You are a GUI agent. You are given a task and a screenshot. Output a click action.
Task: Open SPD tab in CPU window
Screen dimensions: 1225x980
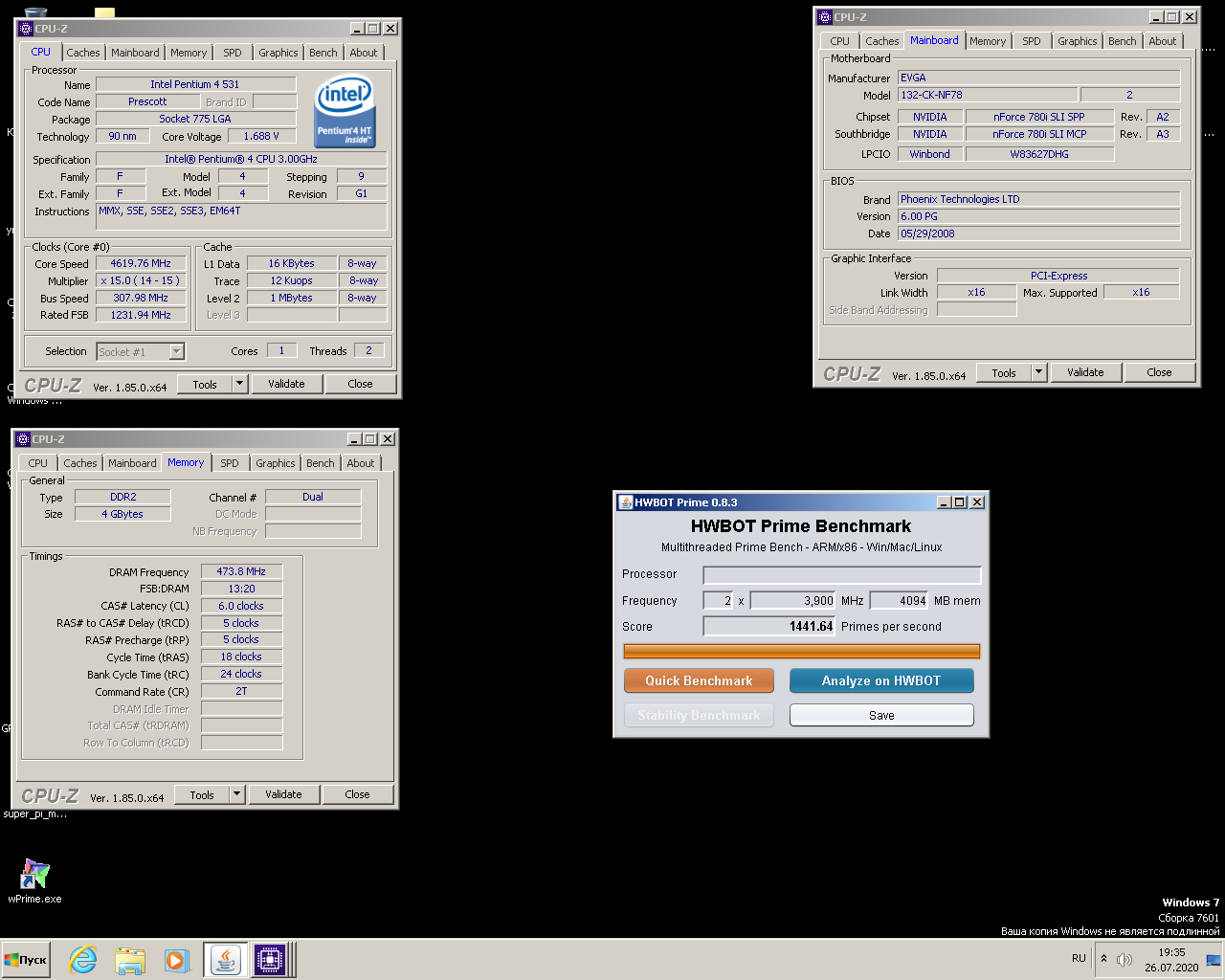pyautogui.click(x=233, y=53)
